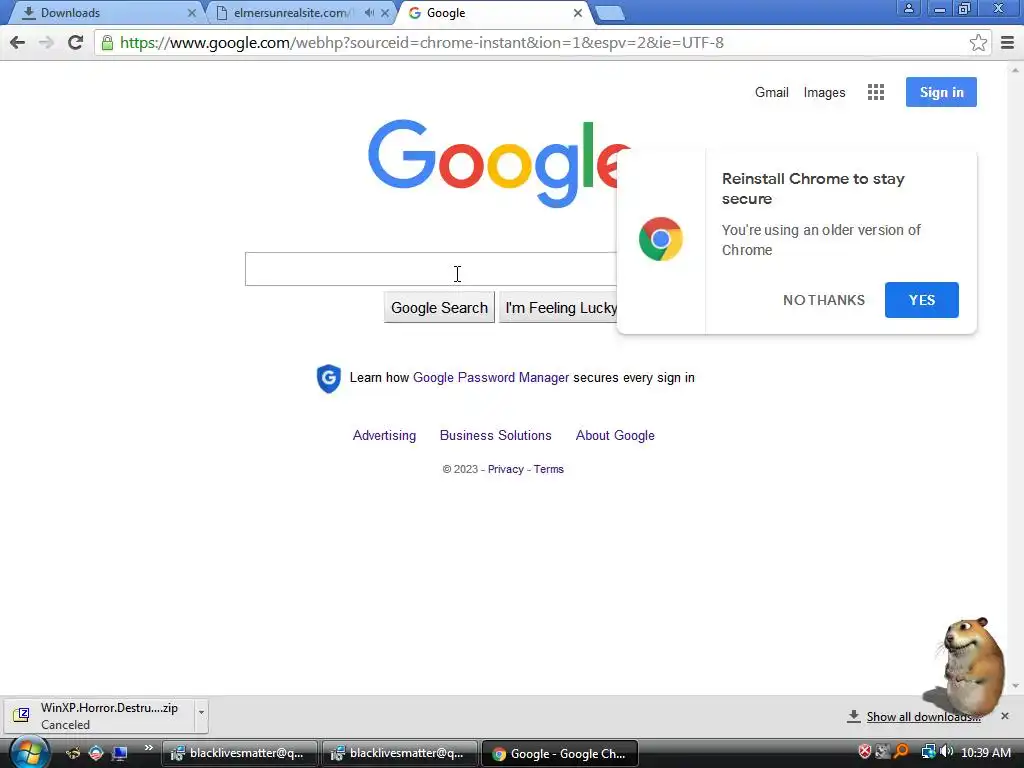
Task: Click the network connection tray icon
Action: [x=928, y=752]
